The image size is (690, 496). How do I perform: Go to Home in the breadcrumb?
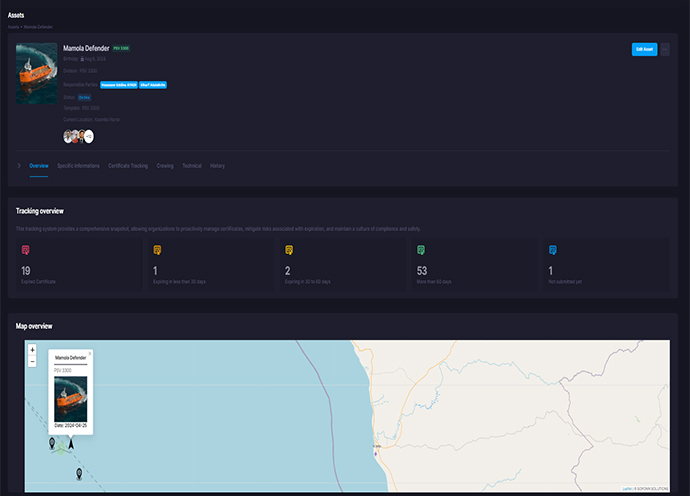pyautogui.click(x=11, y=25)
